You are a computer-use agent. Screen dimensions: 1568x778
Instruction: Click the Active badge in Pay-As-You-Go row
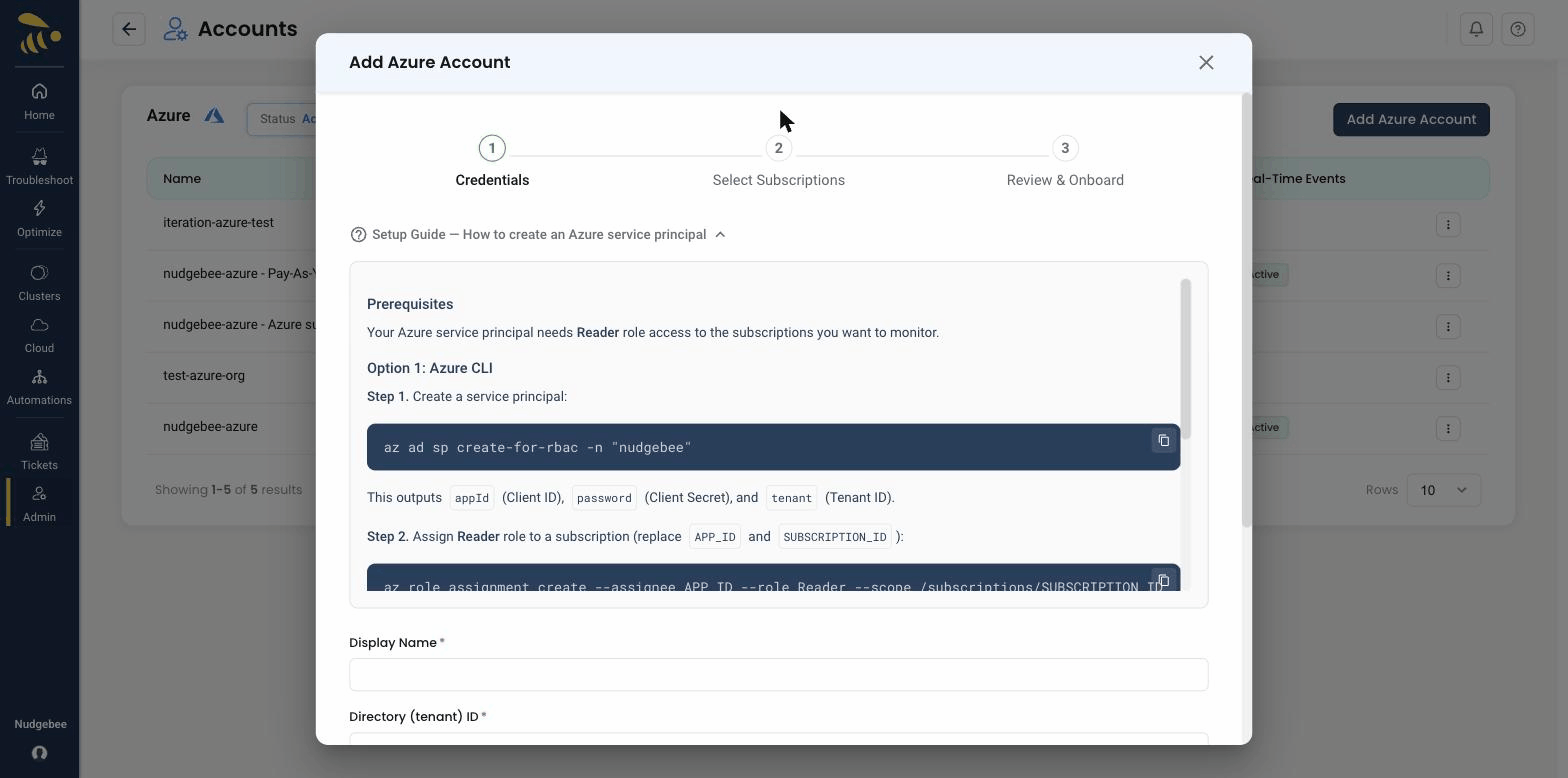click(1268, 274)
